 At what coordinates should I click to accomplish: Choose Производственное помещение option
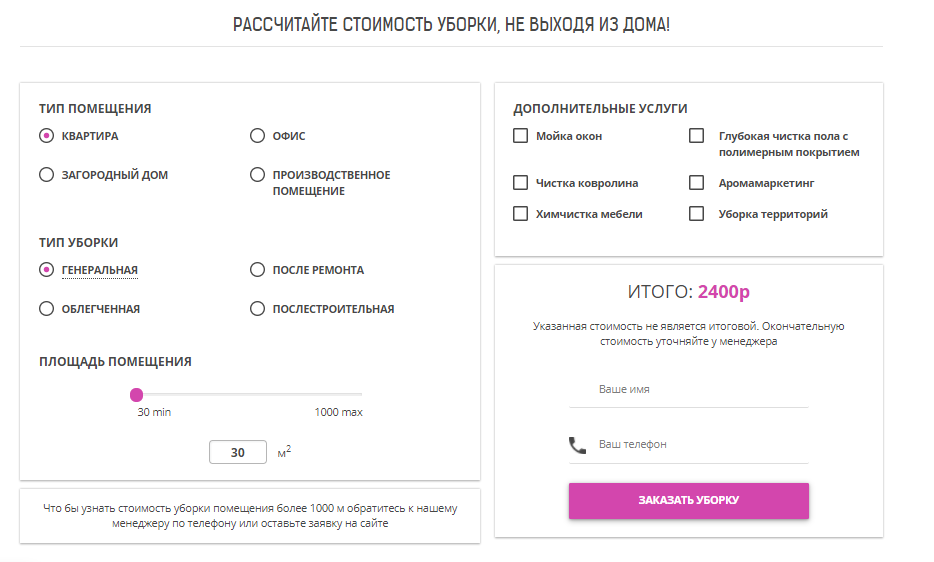pos(257,175)
